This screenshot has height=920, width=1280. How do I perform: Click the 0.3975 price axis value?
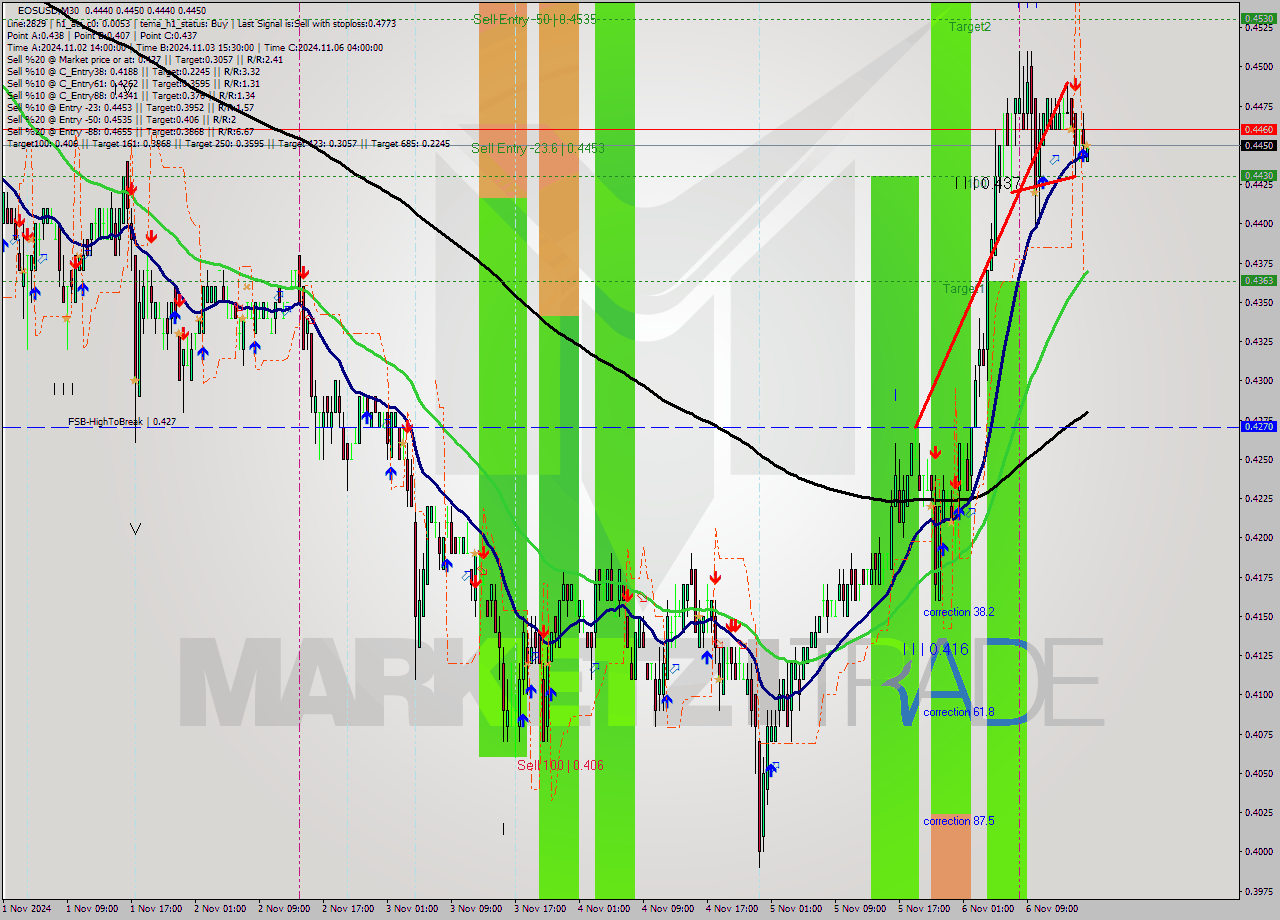[1259, 891]
